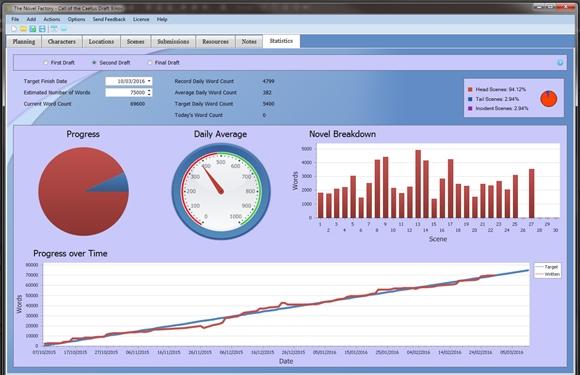Open the Actions menu

pos(52,19)
